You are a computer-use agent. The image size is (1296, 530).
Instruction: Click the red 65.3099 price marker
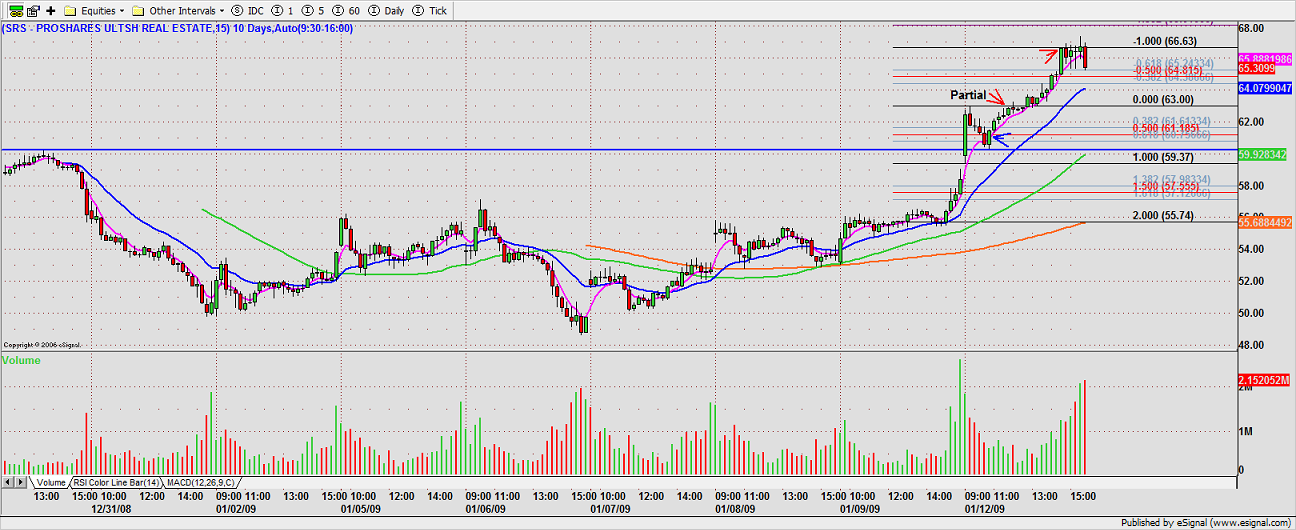coord(1256,68)
